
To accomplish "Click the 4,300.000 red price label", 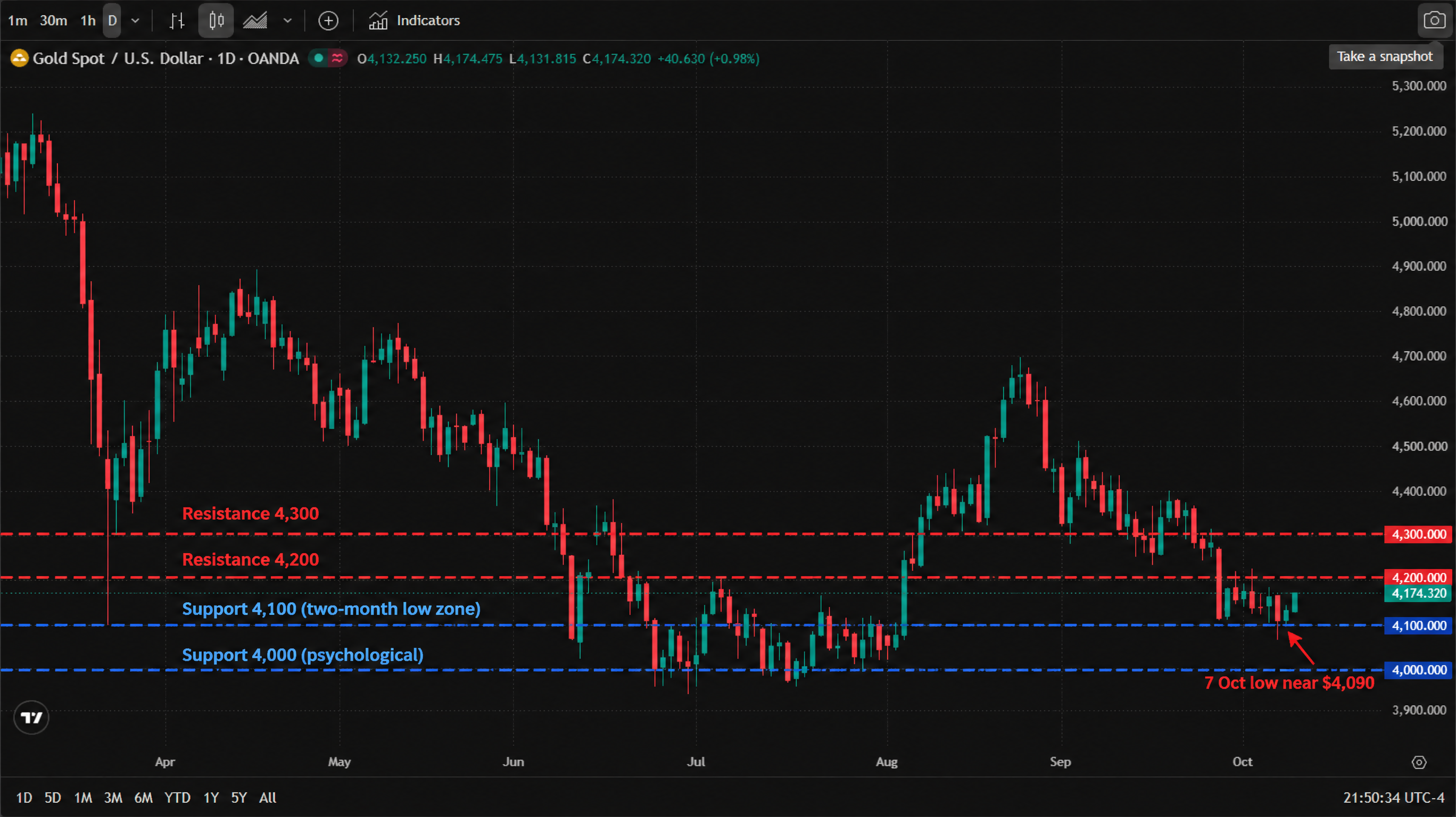I will coord(1418,535).
